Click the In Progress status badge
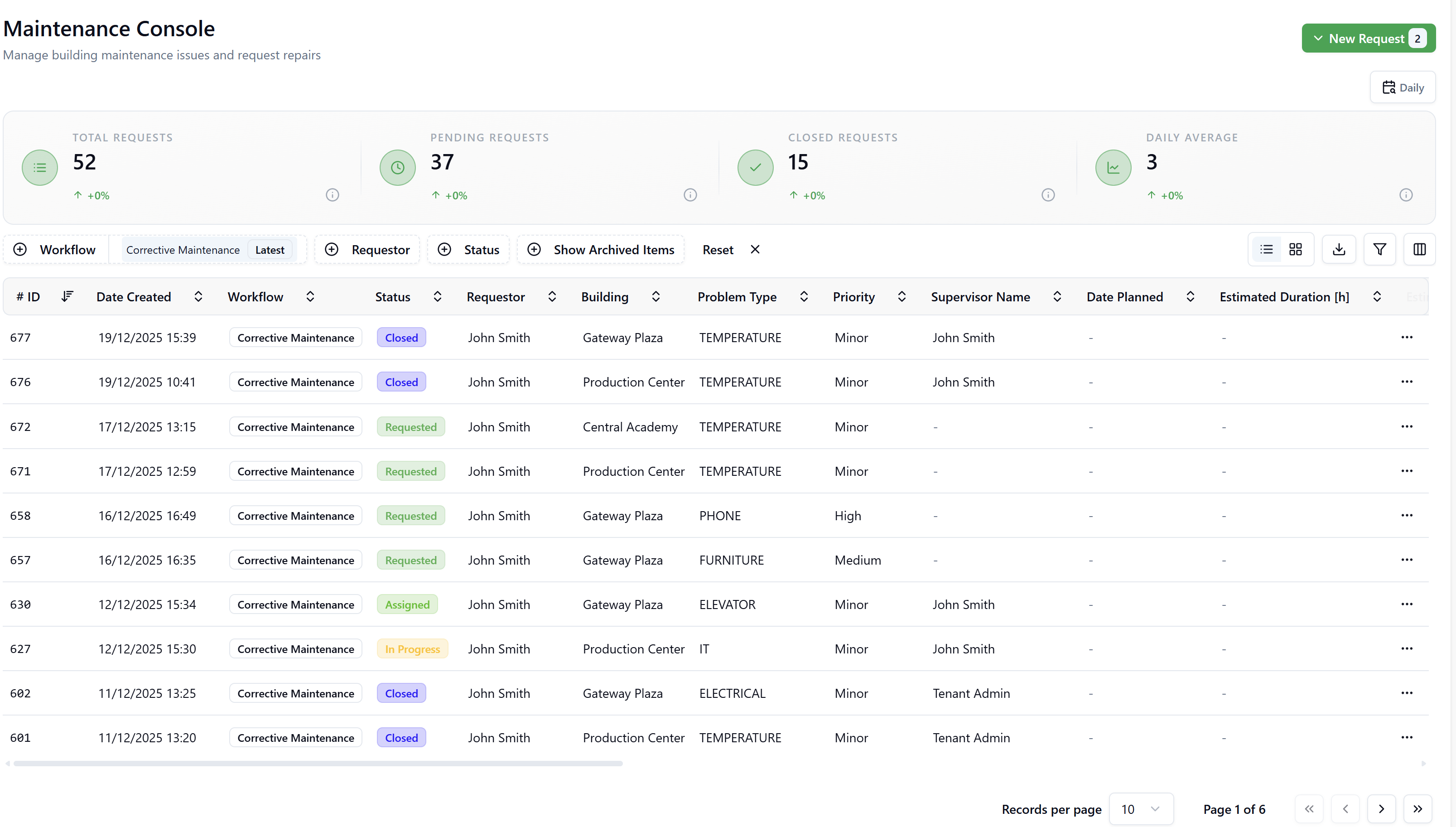Image resolution: width=1456 pixels, height=827 pixels. [412, 648]
